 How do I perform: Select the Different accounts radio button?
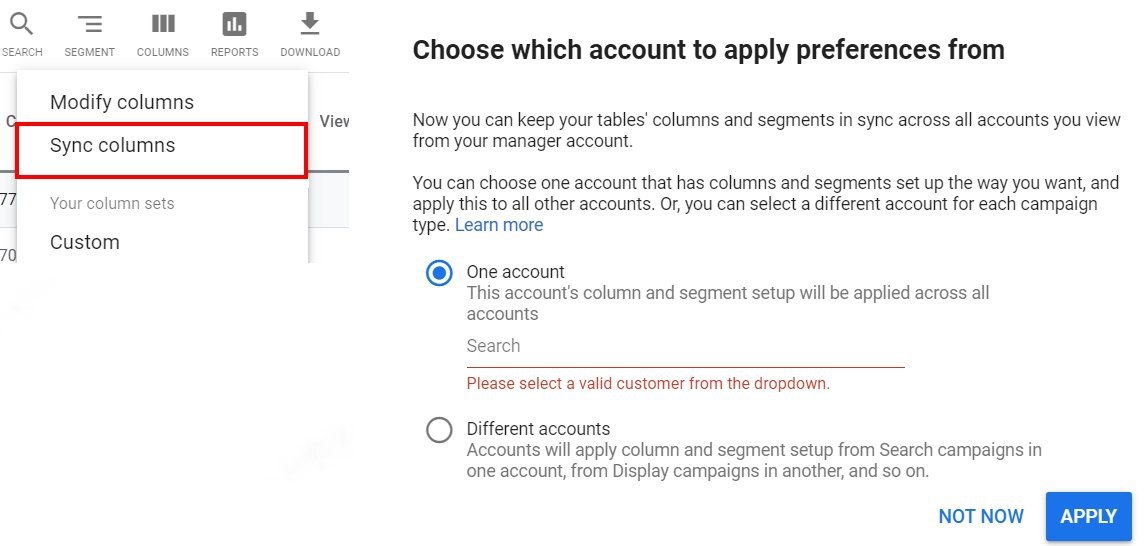click(x=439, y=430)
